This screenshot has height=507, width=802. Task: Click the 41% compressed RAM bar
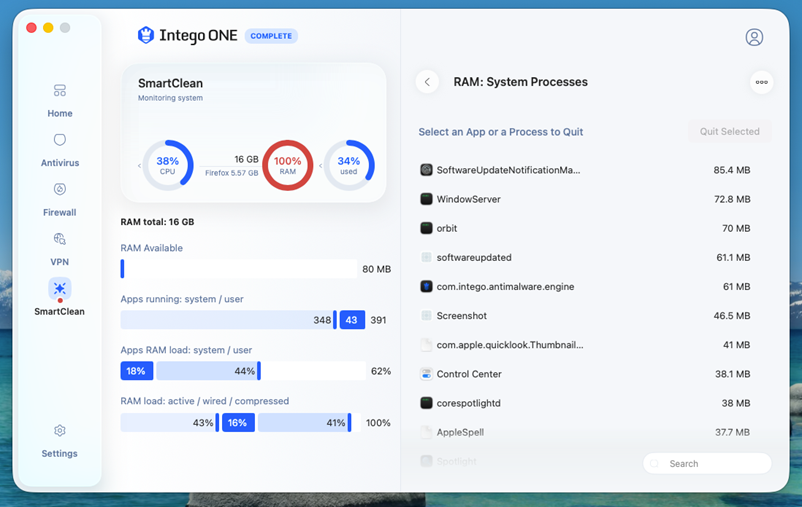(x=304, y=423)
